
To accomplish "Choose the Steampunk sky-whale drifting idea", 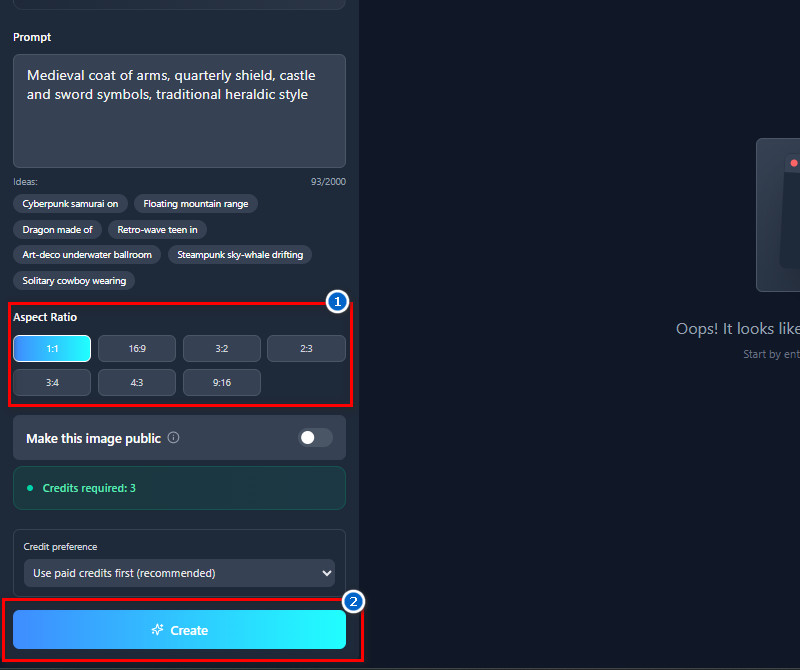I will (x=239, y=254).
